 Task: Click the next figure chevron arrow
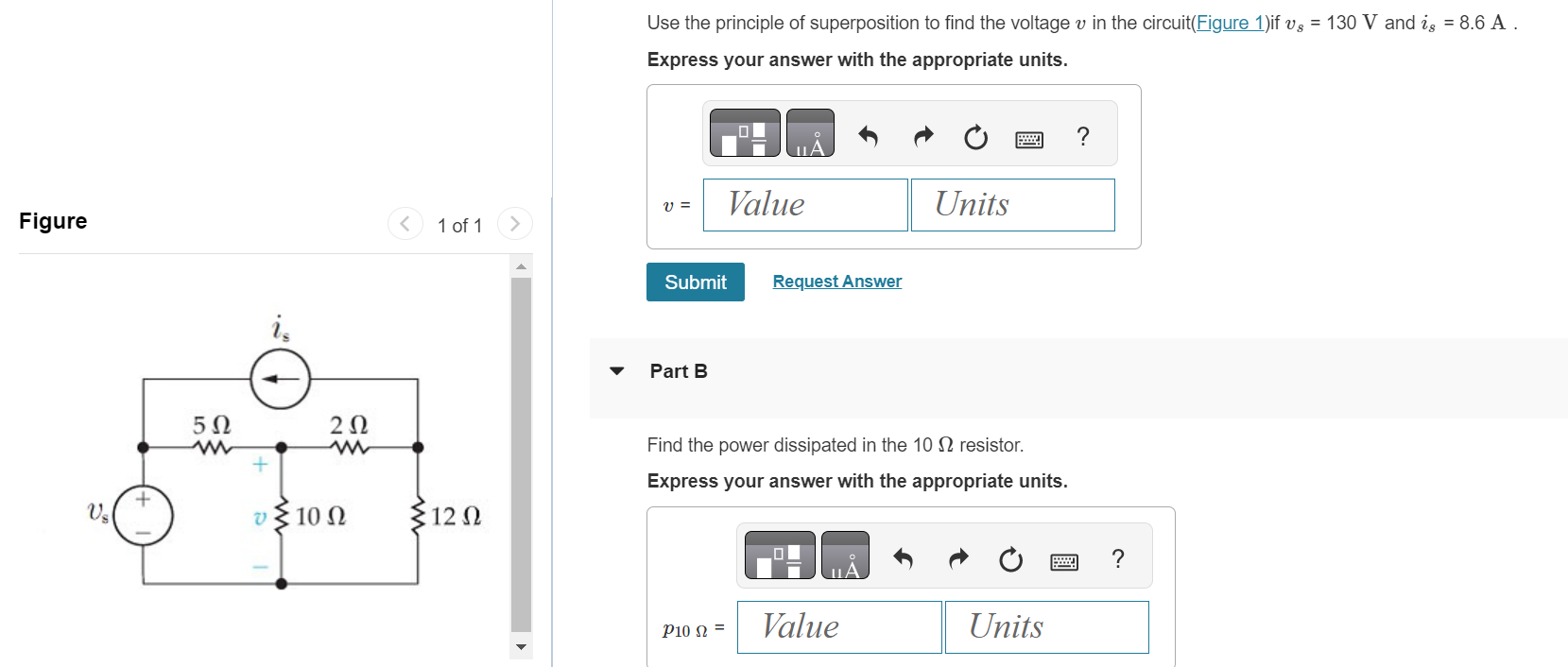(514, 224)
